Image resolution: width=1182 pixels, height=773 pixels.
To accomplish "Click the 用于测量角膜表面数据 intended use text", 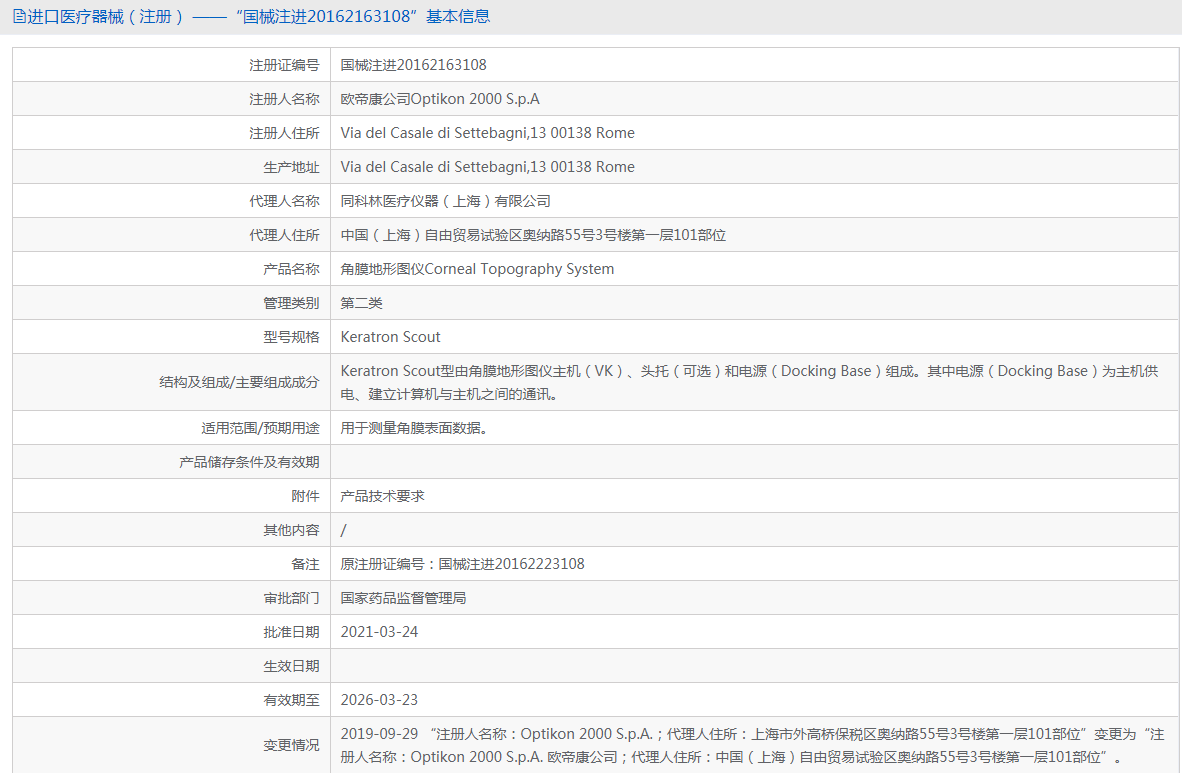I will [x=415, y=428].
